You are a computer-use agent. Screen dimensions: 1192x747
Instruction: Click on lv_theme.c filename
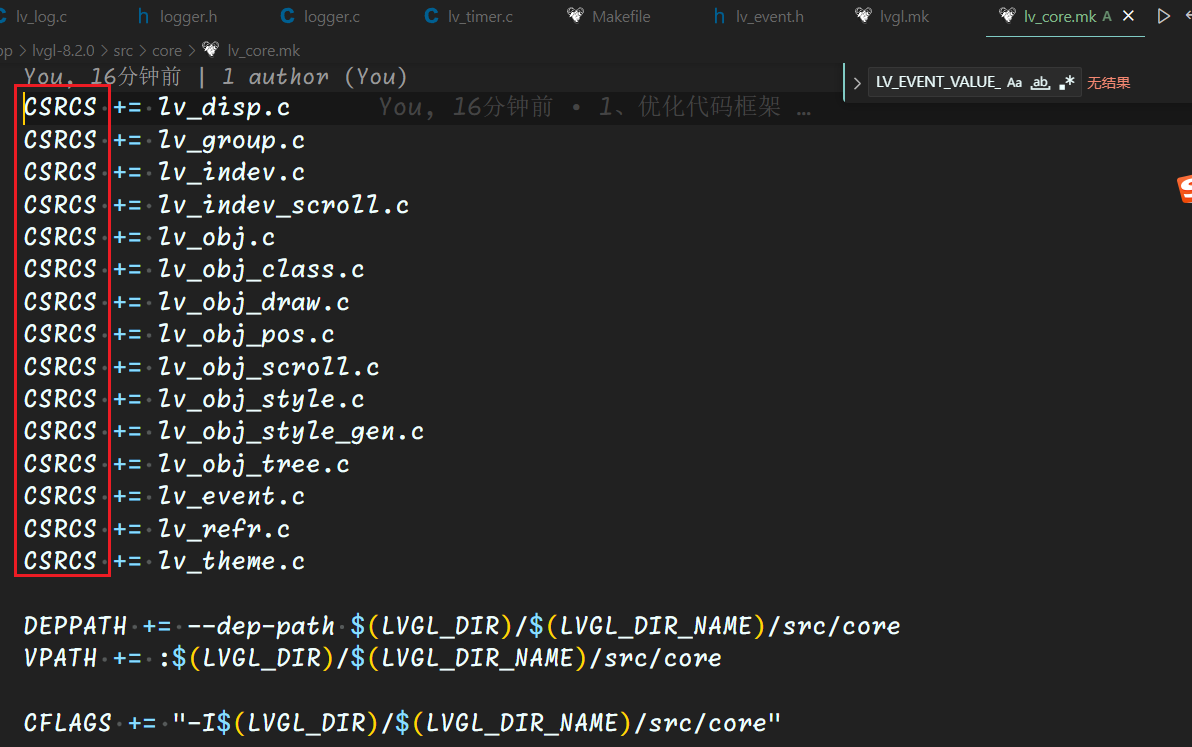pyautogui.click(x=232, y=562)
